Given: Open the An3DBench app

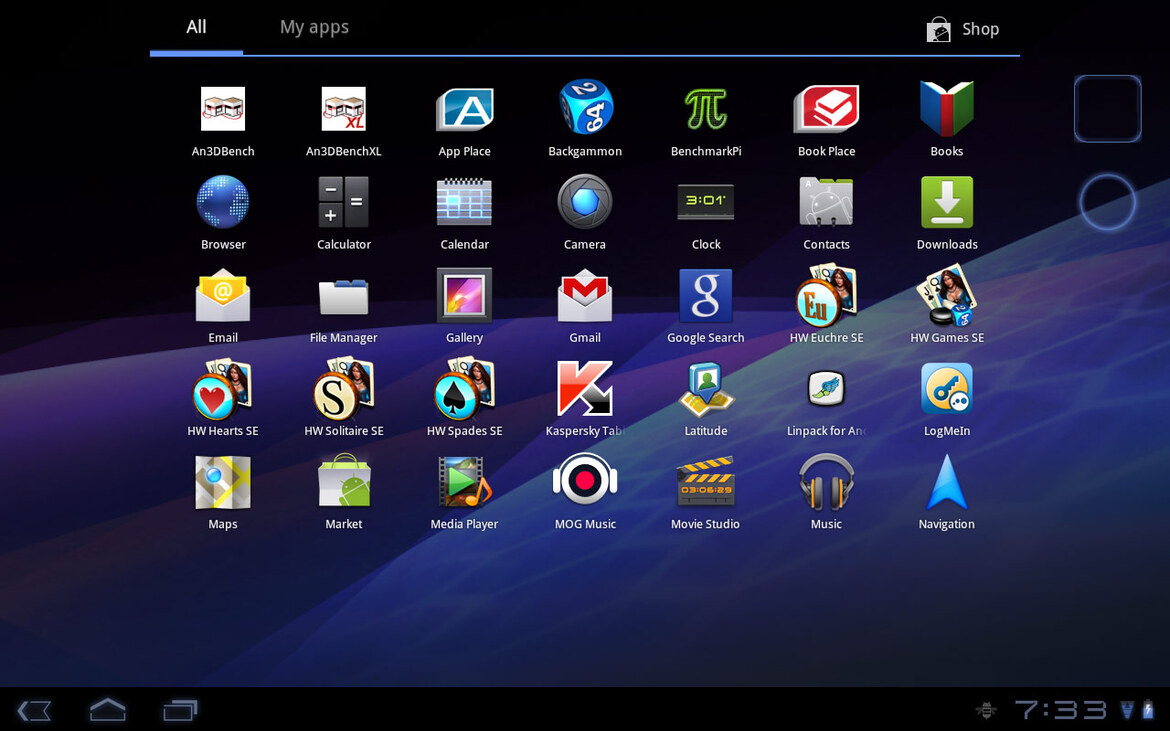Looking at the screenshot, I should [223, 109].
